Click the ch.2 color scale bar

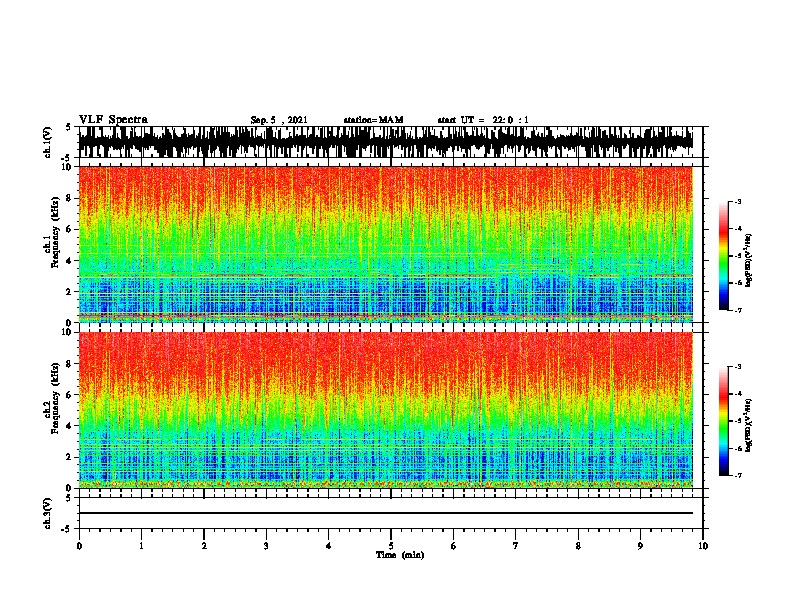click(723, 421)
